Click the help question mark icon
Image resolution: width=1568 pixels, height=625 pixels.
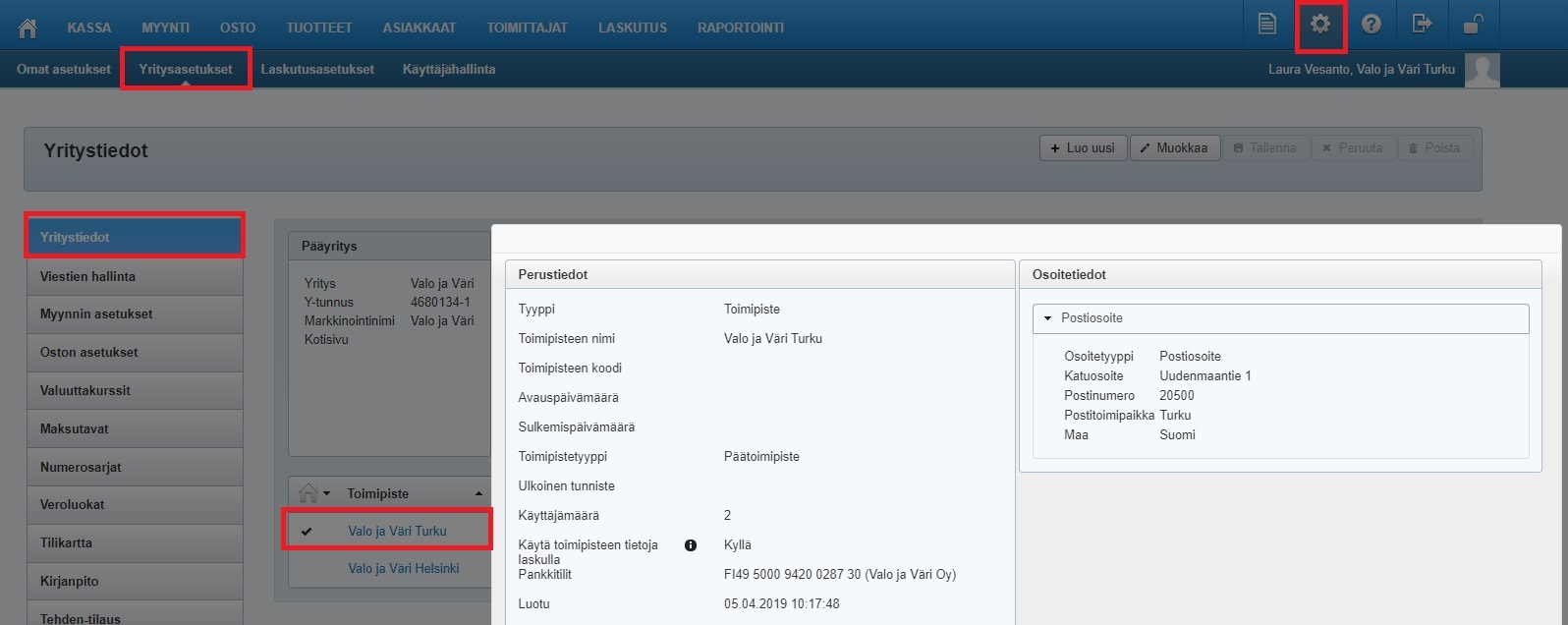pos(1371,25)
